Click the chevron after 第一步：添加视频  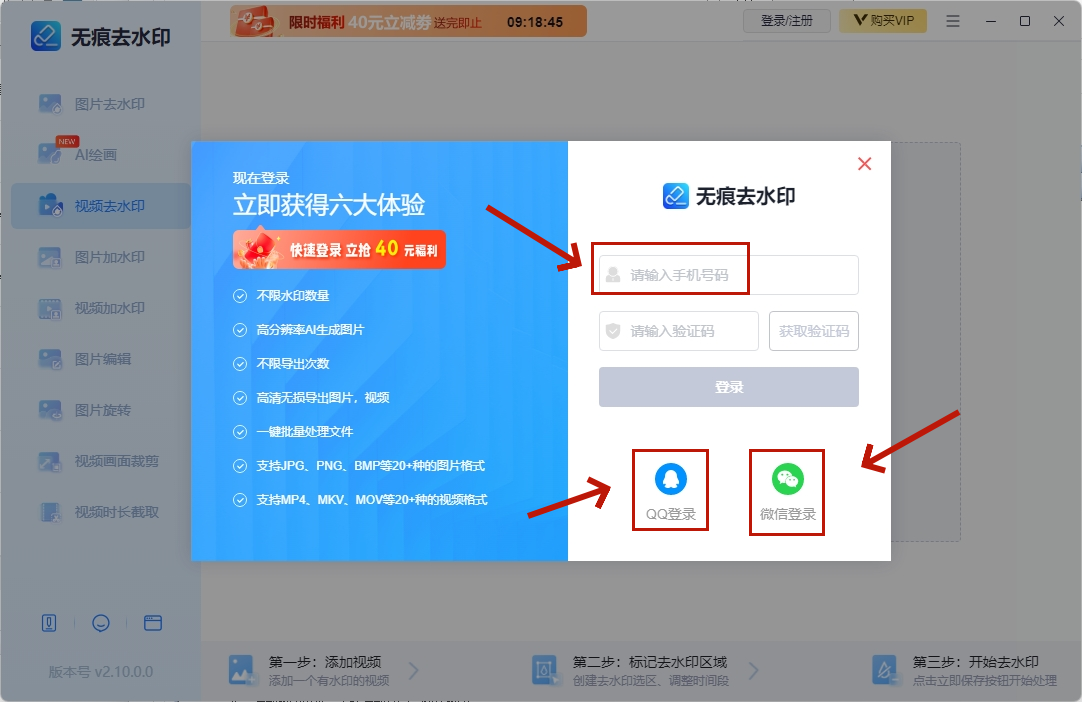click(413, 670)
